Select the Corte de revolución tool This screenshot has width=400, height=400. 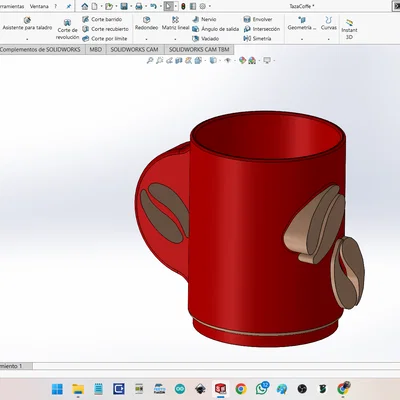(x=67, y=29)
